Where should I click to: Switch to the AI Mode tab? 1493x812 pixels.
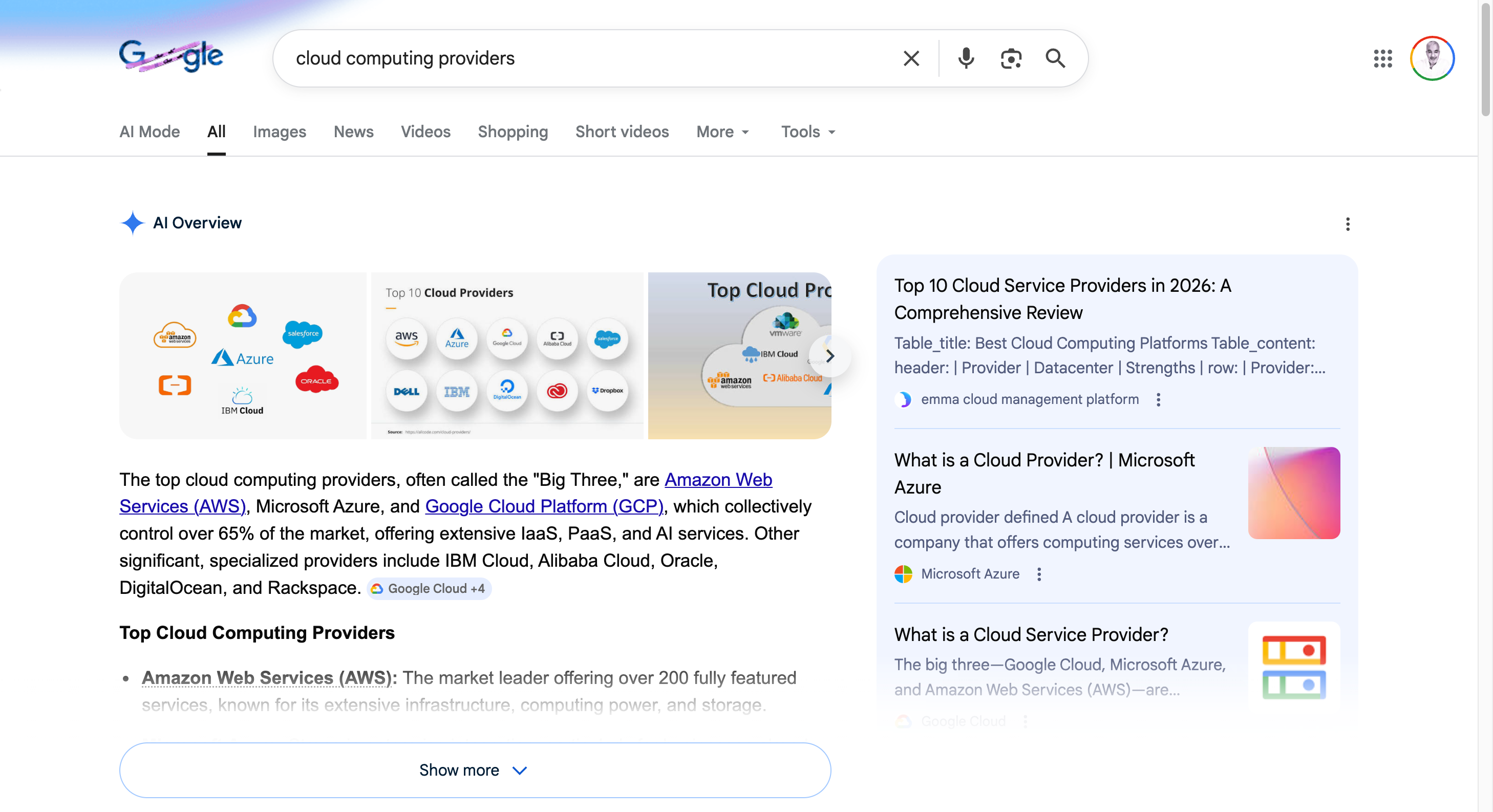pos(150,132)
